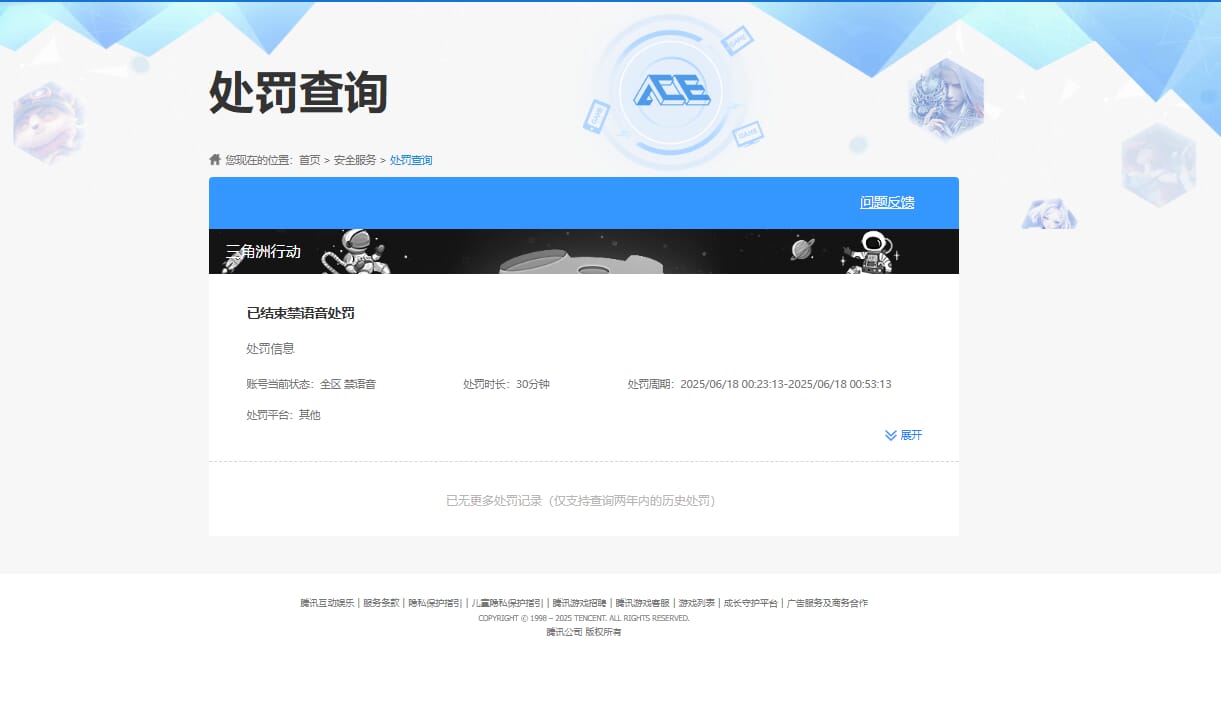Open 腾讯互动娱乐 footer link
1221x726 pixels.
[x=327, y=603]
